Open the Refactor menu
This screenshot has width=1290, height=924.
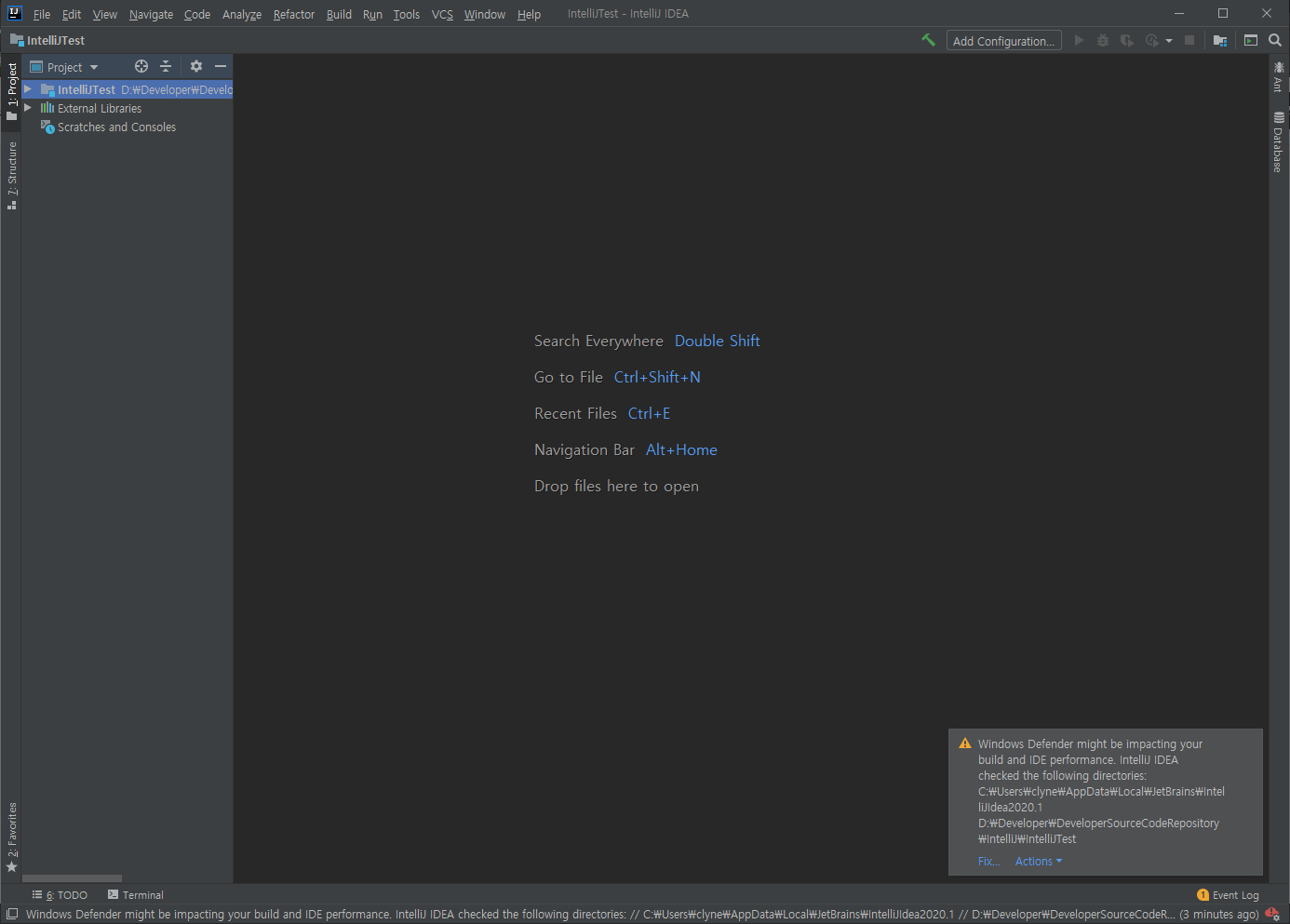coord(294,14)
